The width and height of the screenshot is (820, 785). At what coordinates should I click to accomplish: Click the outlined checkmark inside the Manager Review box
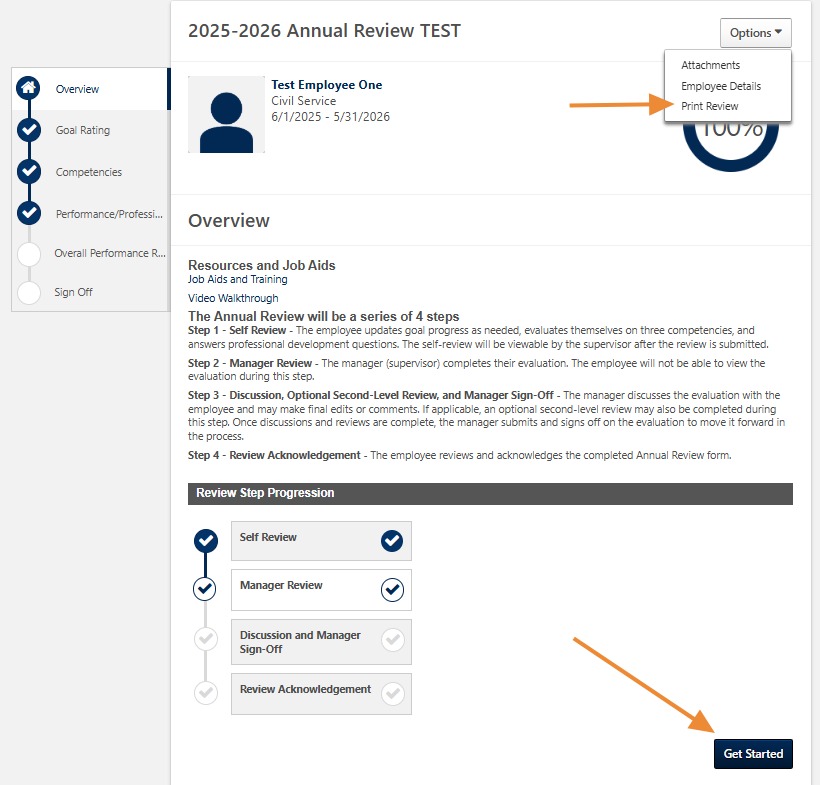pyautogui.click(x=392, y=590)
